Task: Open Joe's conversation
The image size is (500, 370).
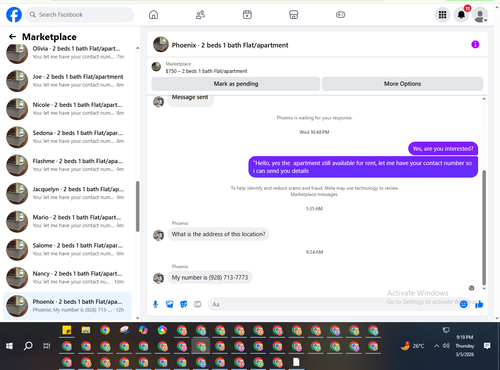Action: 67,81
